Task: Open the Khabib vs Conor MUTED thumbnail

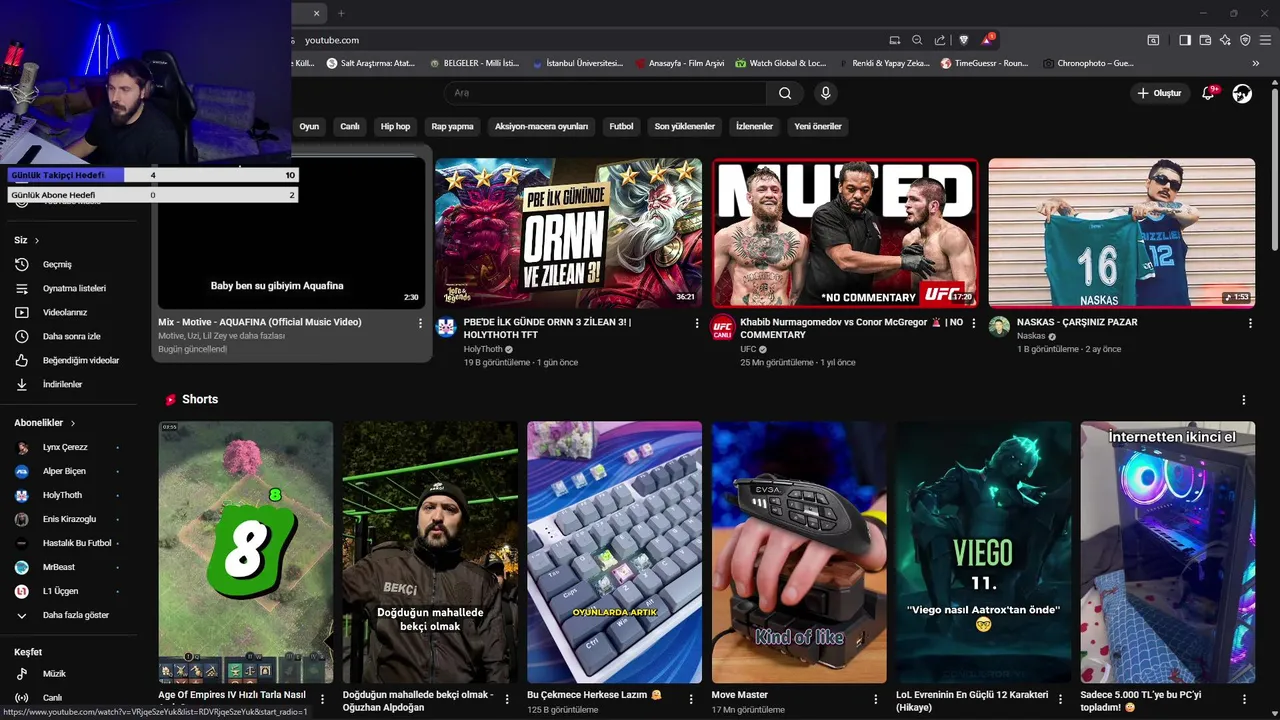Action: pyautogui.click(x=845, y=233)
